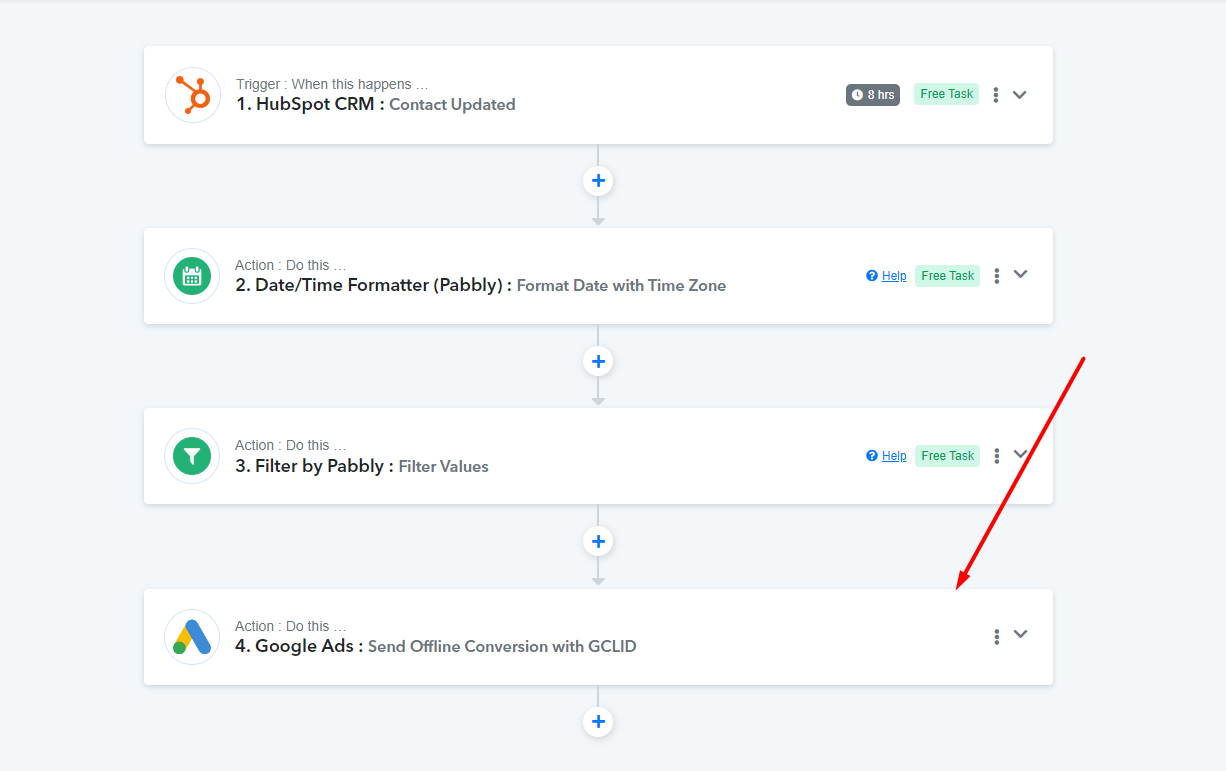1226x771 pixels.
Task: Click 'Action : Do this …' label above Google Ads
Action: [x=291, y=626]
